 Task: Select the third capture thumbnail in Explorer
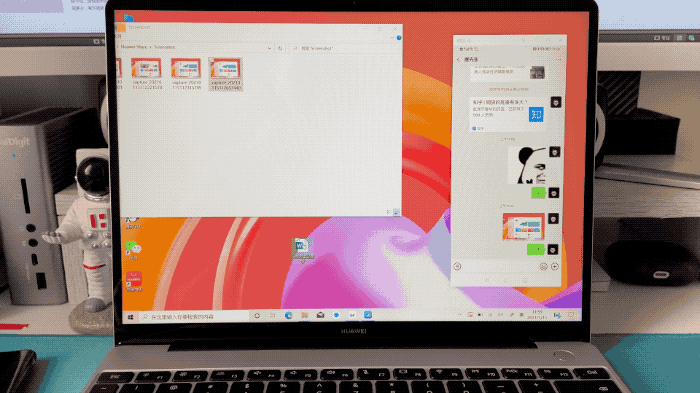[225, 74]
